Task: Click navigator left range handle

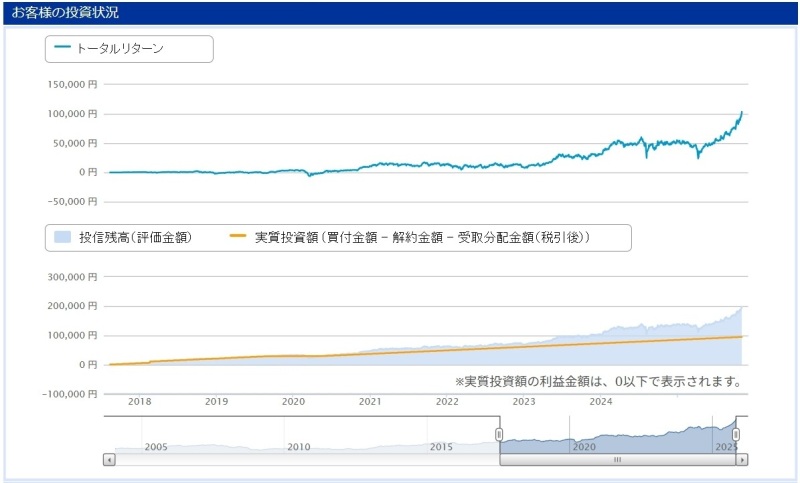Action: coord(499,434)
